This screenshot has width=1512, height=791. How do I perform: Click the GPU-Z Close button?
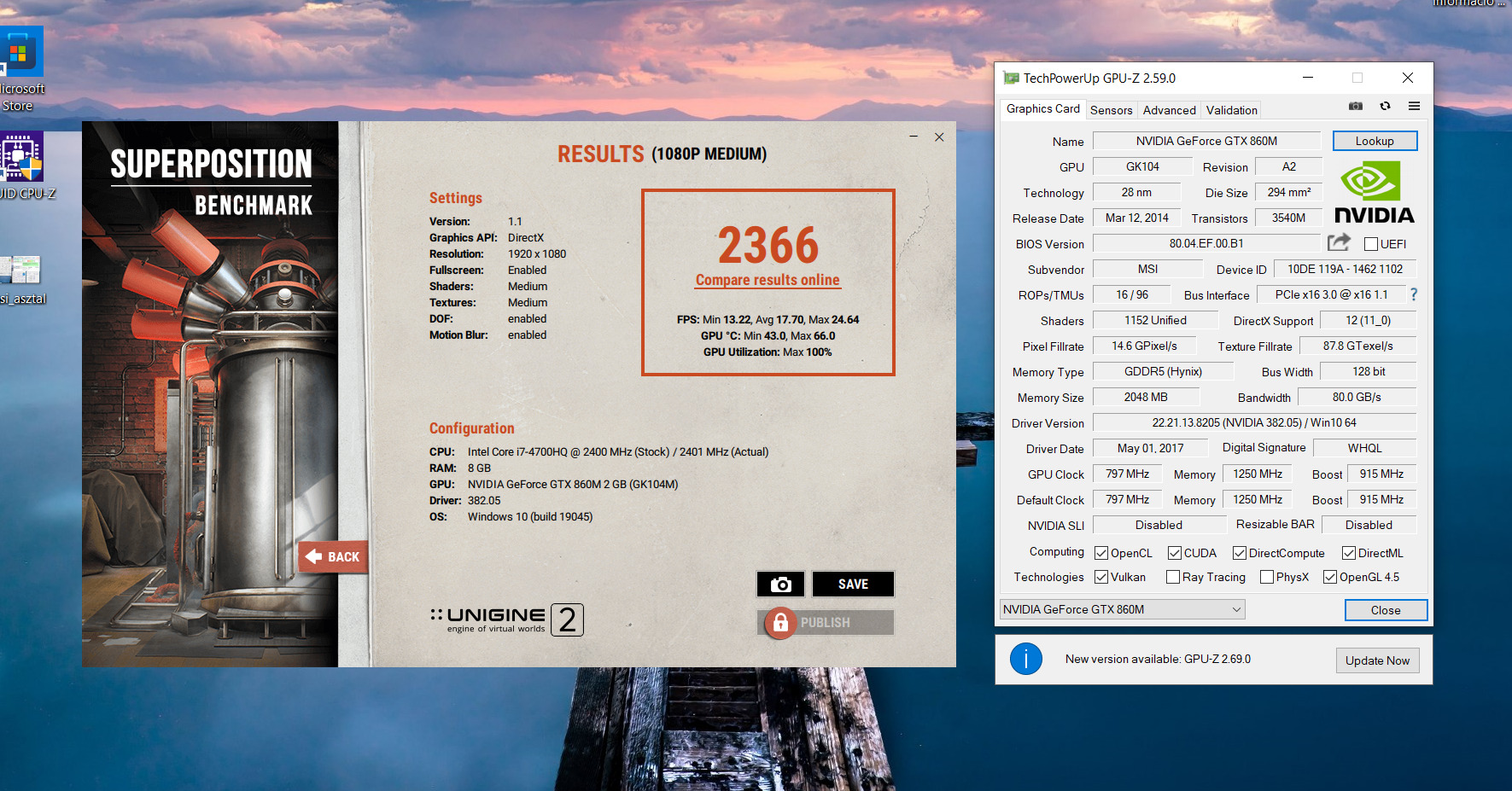click(1386, 610)
